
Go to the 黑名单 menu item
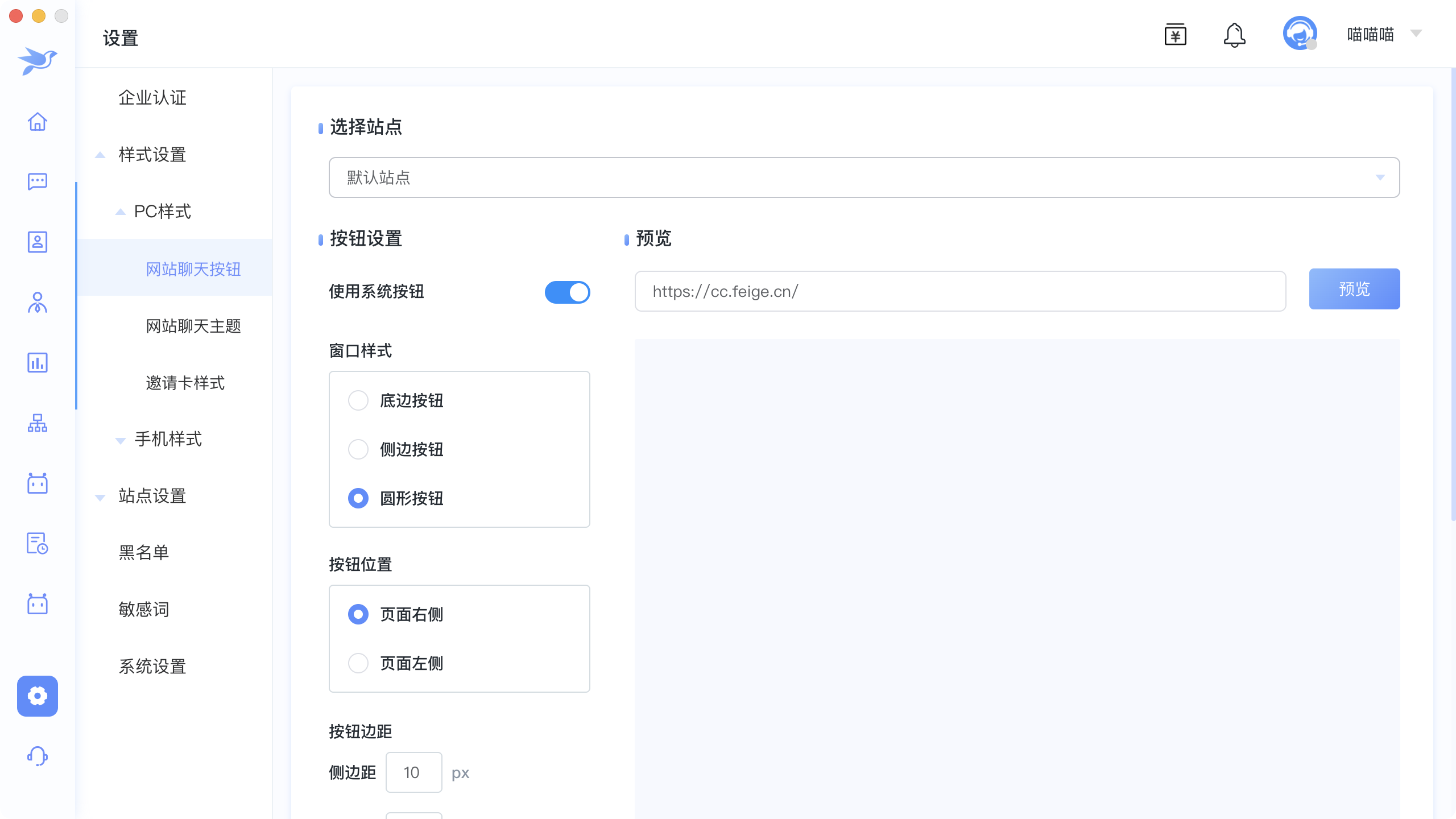coord(143,552)
